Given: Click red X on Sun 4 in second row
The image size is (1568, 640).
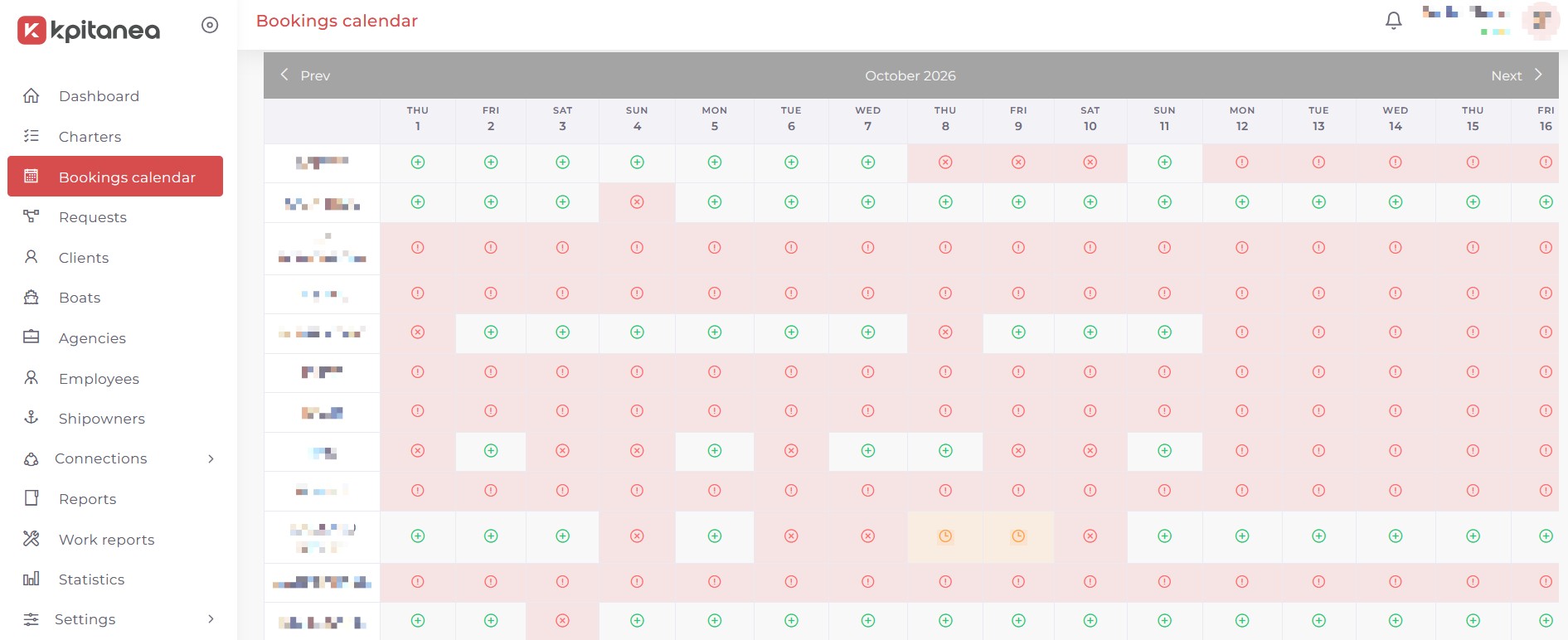Looking at the screenshot, I should pyautogui.click(x=637, y=201).
